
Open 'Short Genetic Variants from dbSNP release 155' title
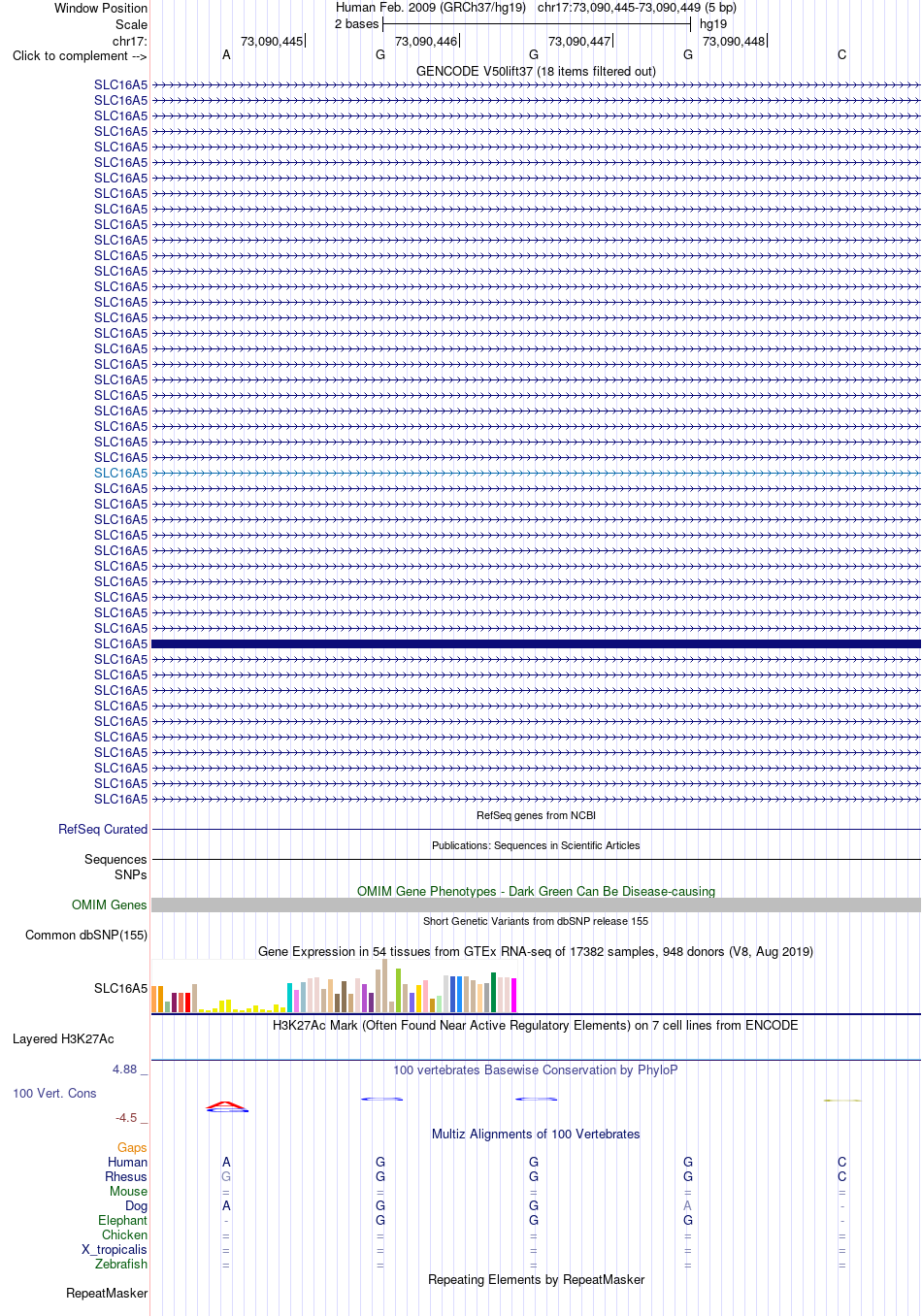pyautogui.click(x=536, y=921)
